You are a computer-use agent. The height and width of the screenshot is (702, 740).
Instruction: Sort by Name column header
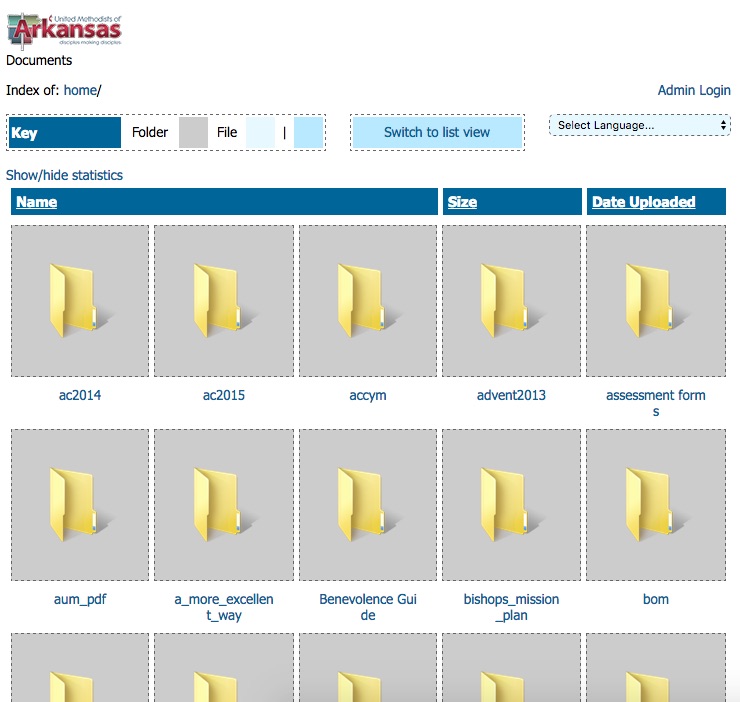pos(37,202)
